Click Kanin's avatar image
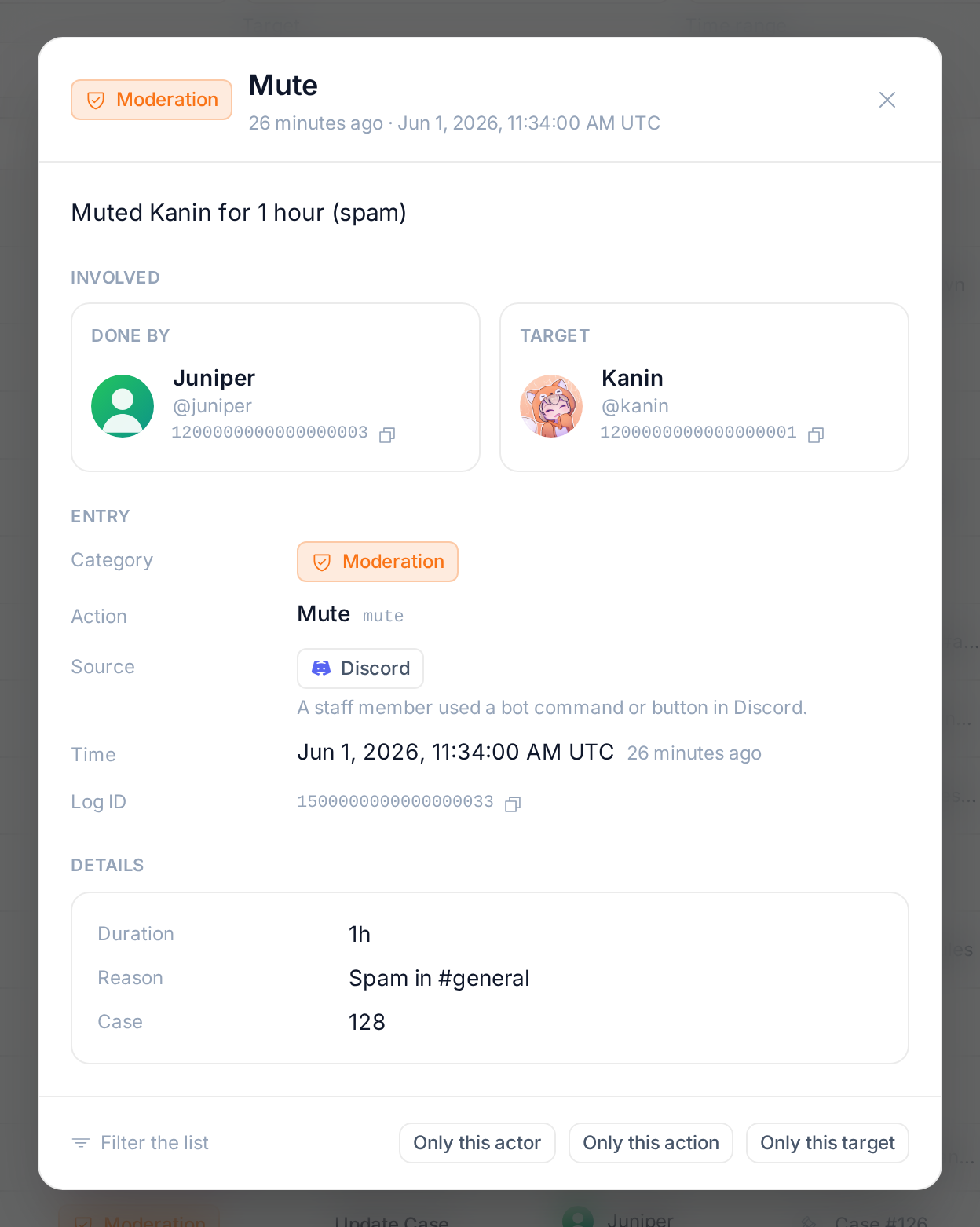The height and width of the screenshot is (1227, 980). tap(551, 406)
